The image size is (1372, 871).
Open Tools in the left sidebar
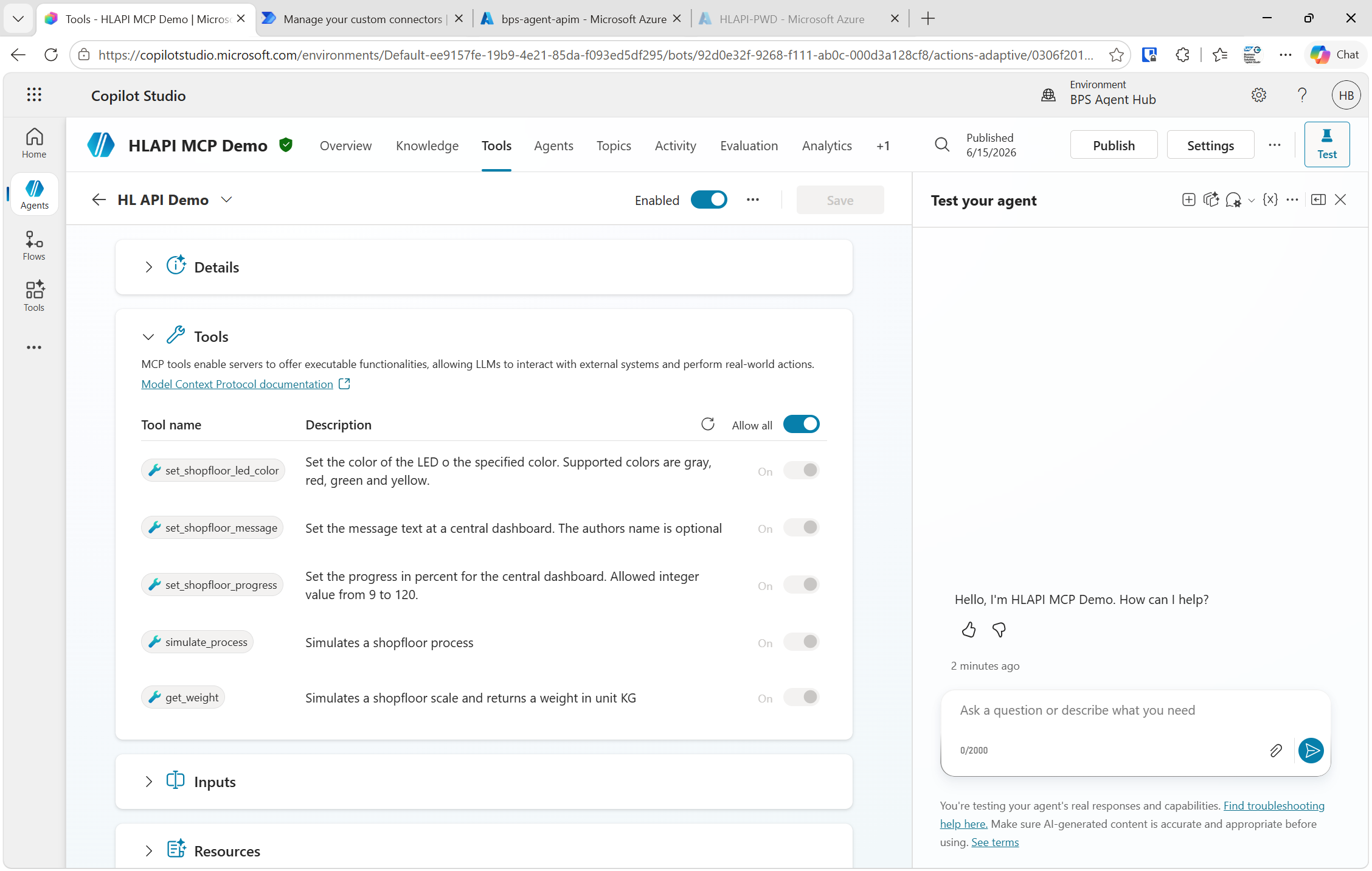pyautogui.click(x=34, y=297)
